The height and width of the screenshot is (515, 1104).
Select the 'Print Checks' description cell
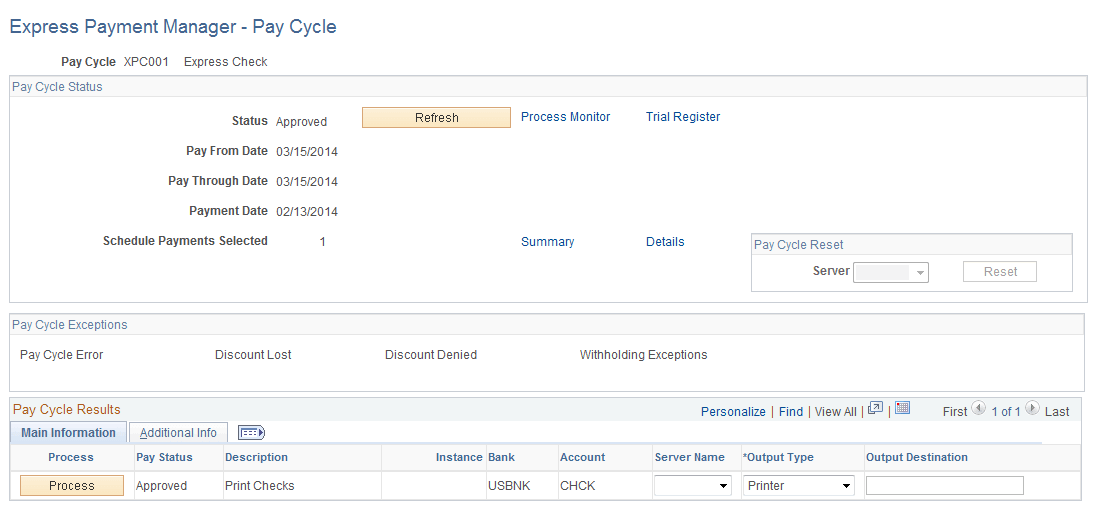[260, 485]
